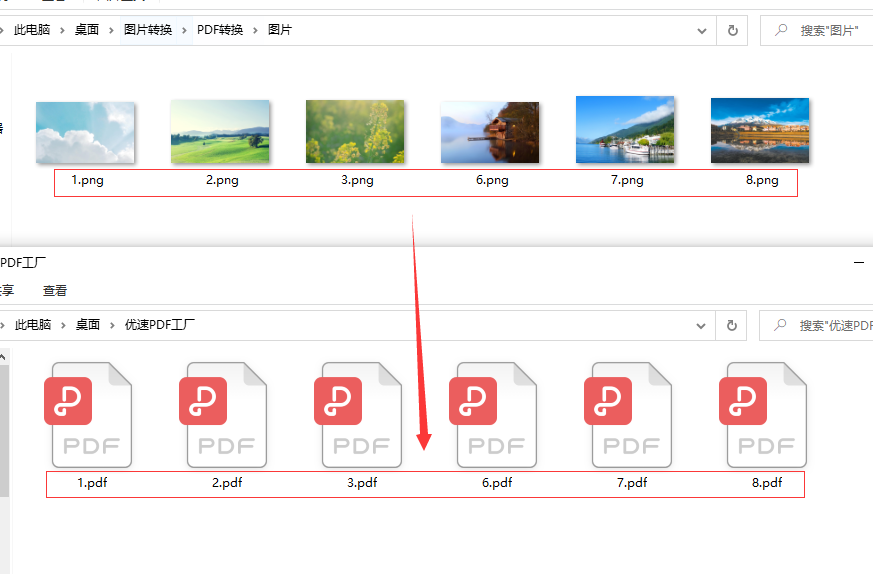Go to PDF转换 folder in breadcrumb
This screenshot has width=873, height=574.
click(x=220, y=30)
